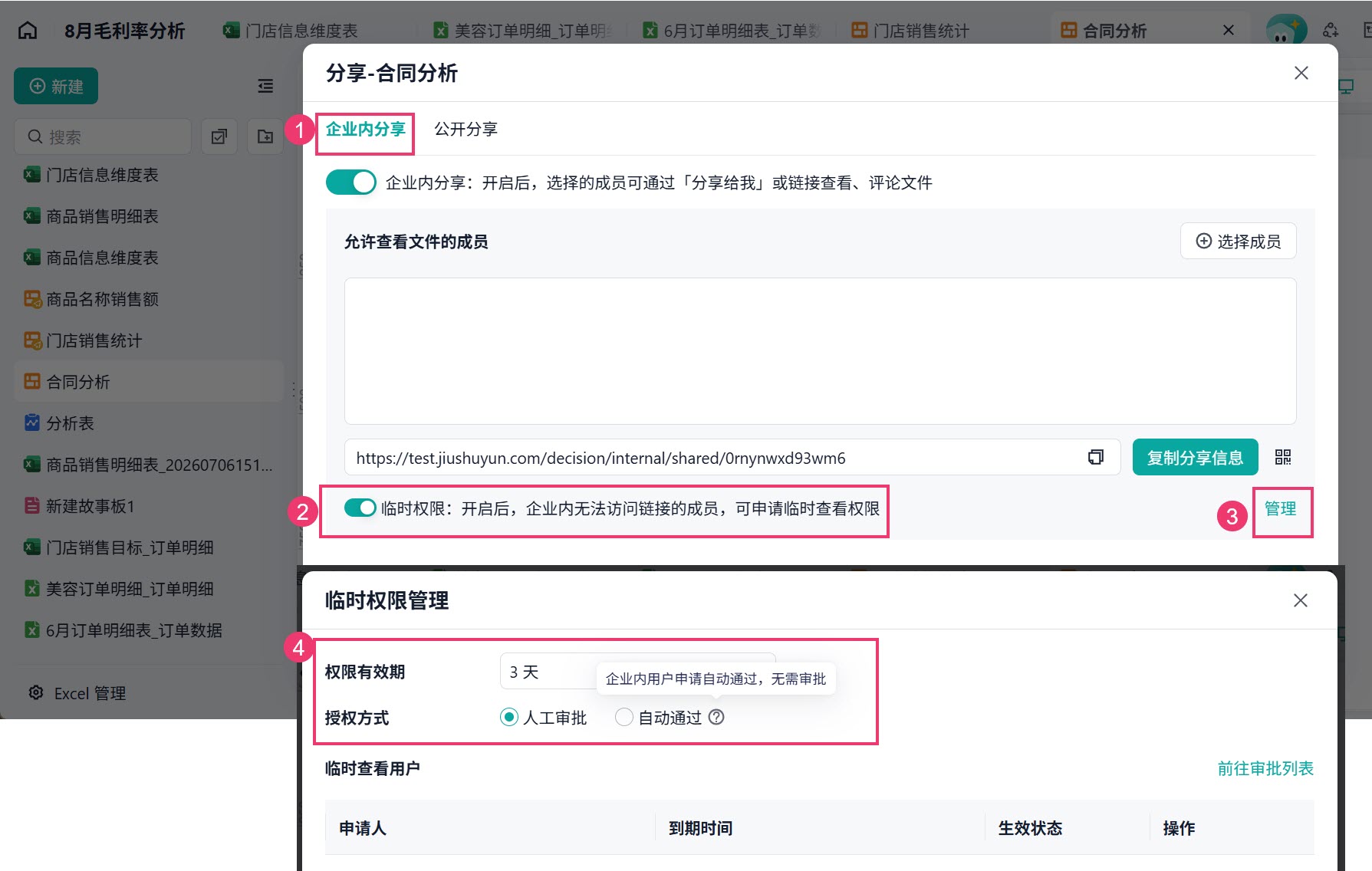The height and width of the screenshot is (871, 1372).
Task: Open the user avatar at top right
Action: click(x=1286, y=31)
